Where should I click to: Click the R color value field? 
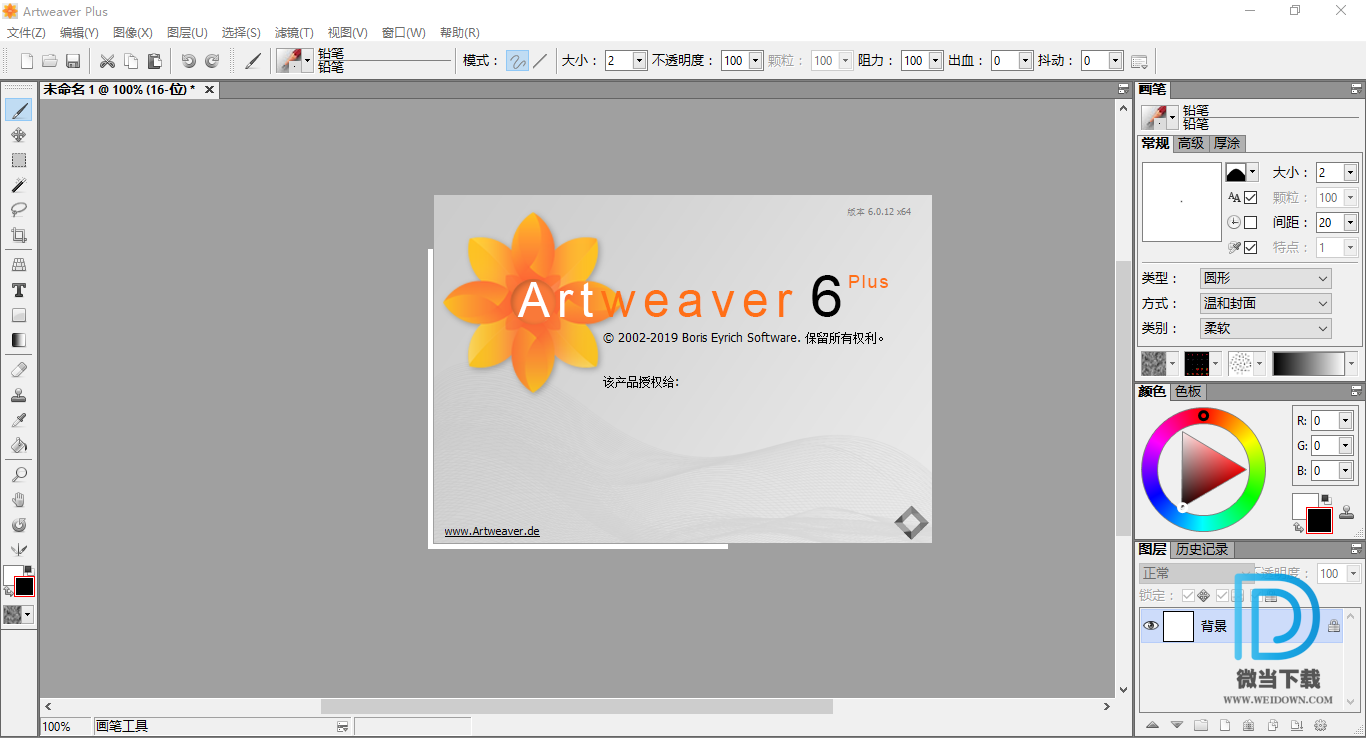(1325, 421)
